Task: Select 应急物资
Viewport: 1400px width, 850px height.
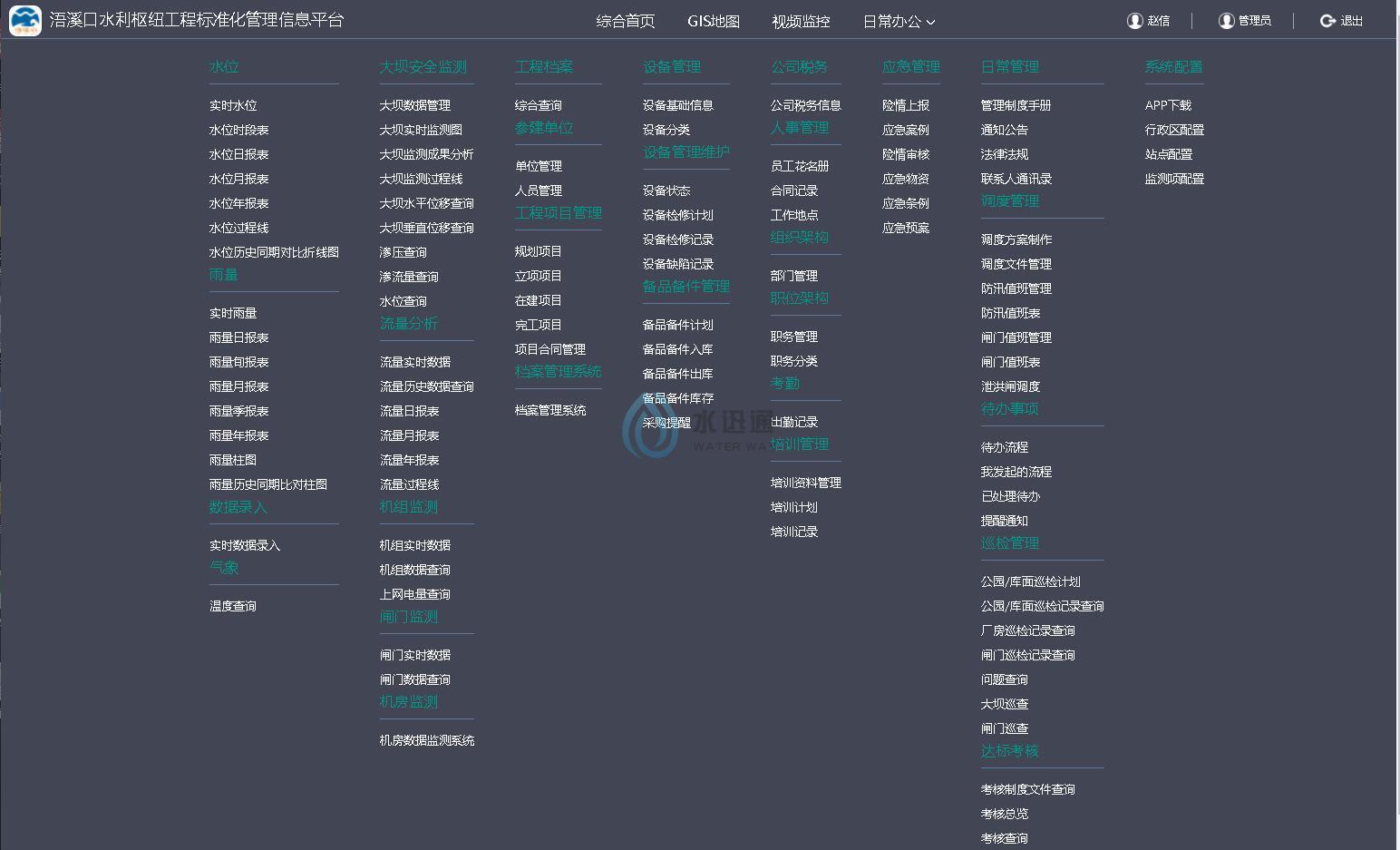Action: (906, 179)
